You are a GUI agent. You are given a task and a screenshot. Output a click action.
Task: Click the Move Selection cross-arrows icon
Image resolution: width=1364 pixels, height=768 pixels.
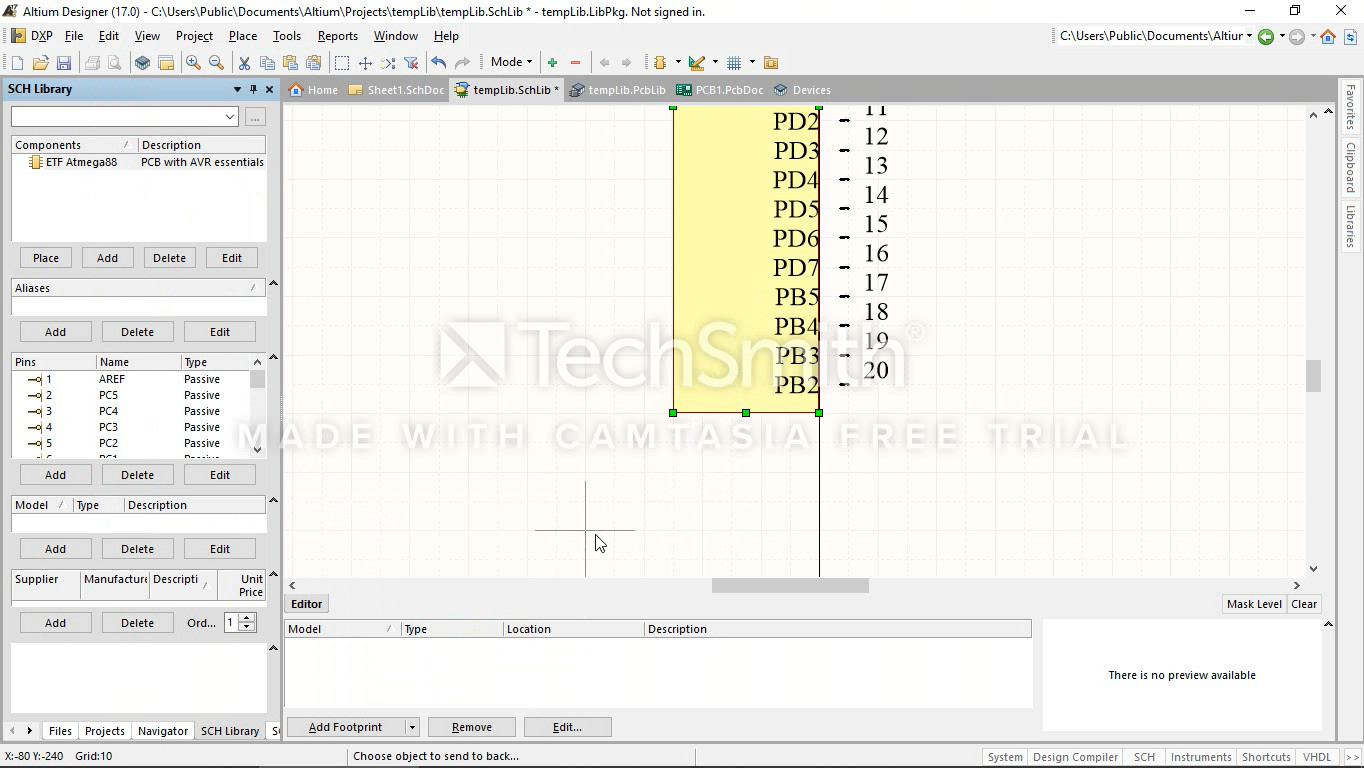point(365,63)
